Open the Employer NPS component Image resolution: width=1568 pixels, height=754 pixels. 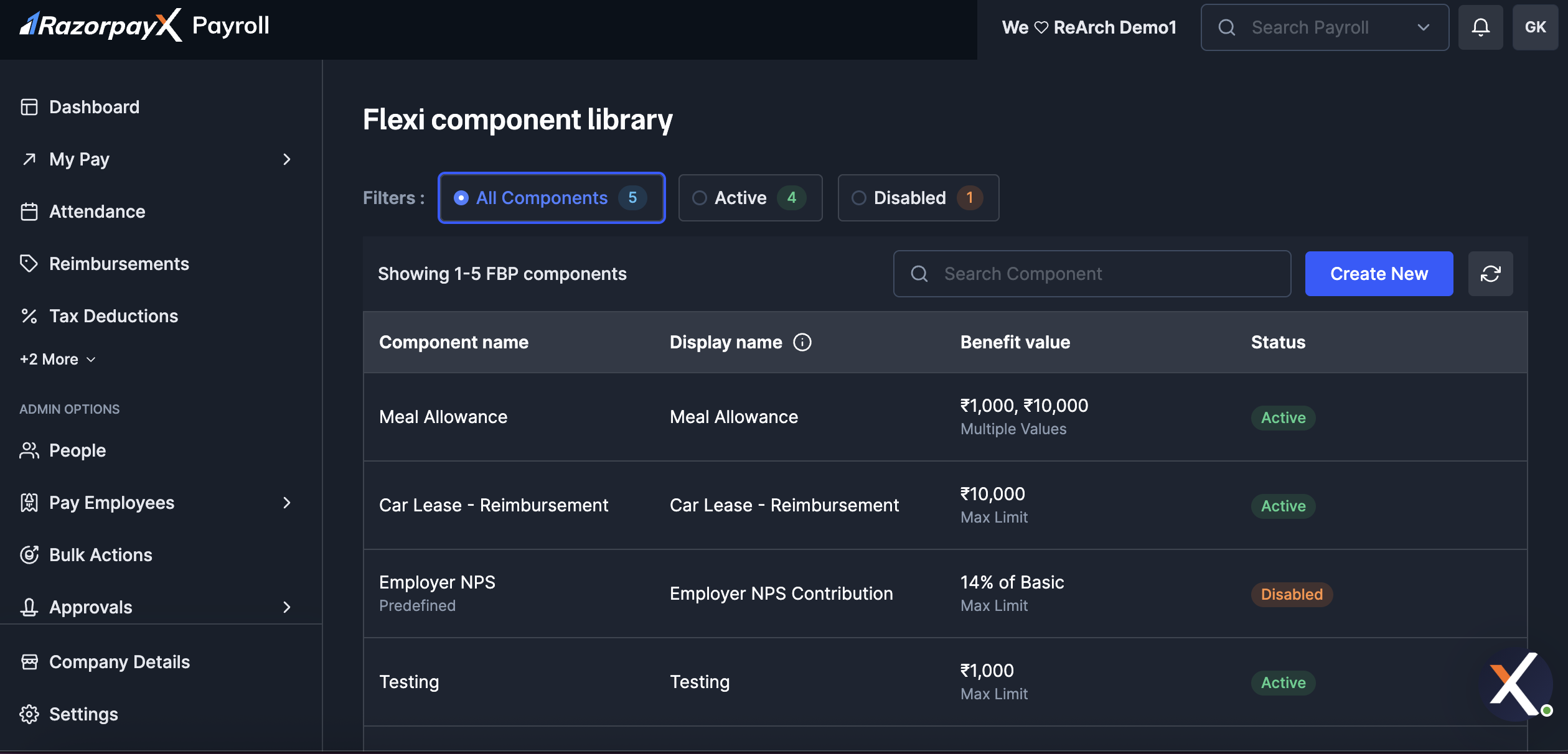(437, 582)
